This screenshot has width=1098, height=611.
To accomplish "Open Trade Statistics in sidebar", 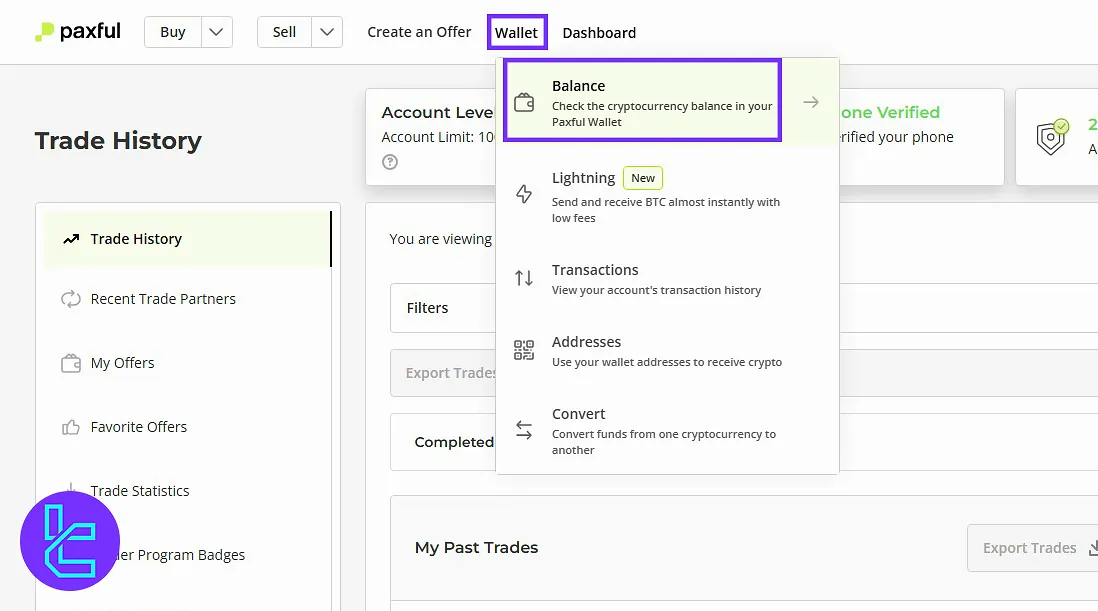I will [x=139, y=491].
